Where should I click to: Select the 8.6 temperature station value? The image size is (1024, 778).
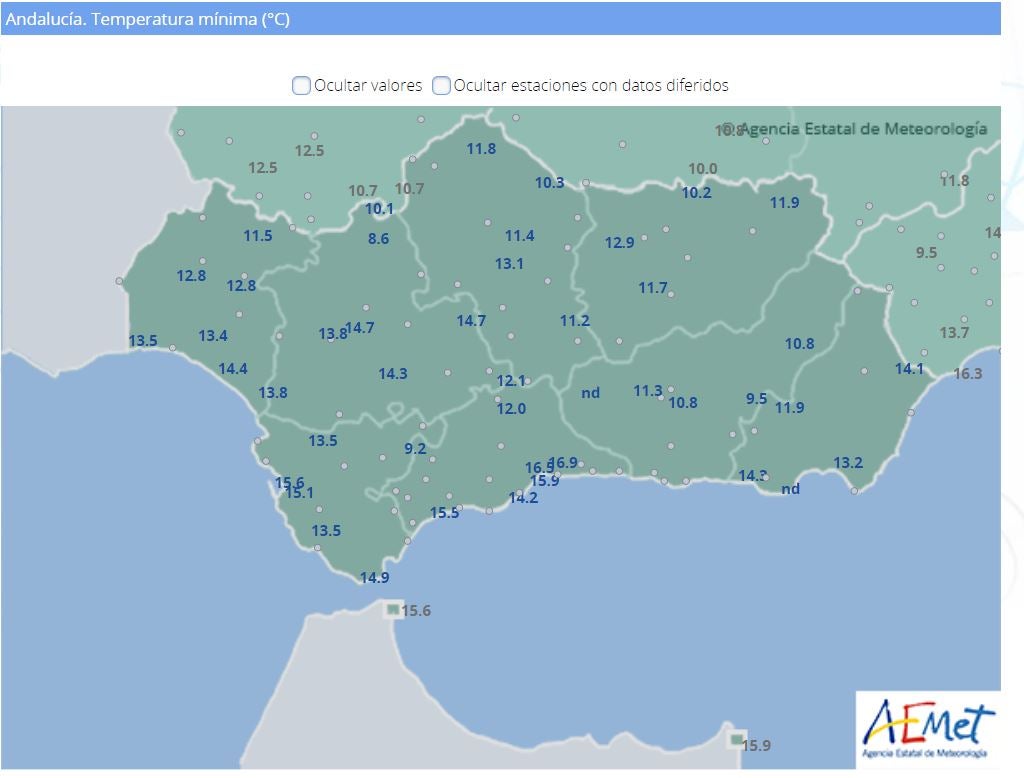click(x=378, y=239)
